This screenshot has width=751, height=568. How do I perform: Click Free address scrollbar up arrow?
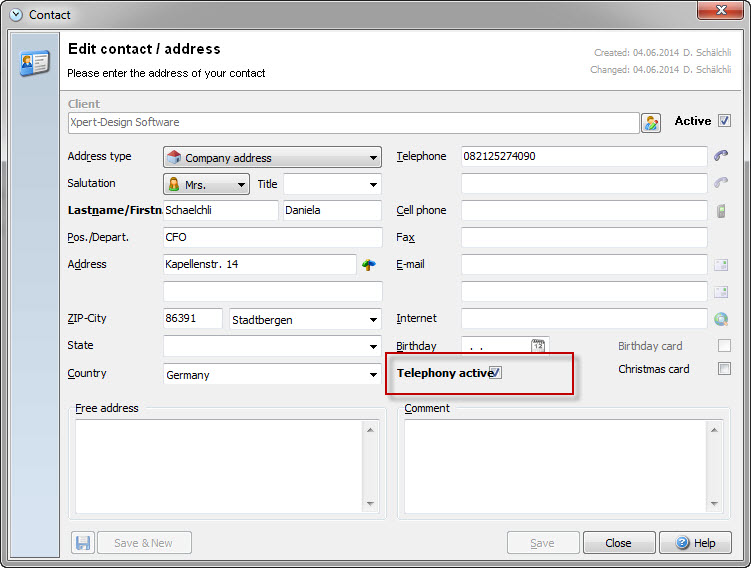tap(370, 430)
